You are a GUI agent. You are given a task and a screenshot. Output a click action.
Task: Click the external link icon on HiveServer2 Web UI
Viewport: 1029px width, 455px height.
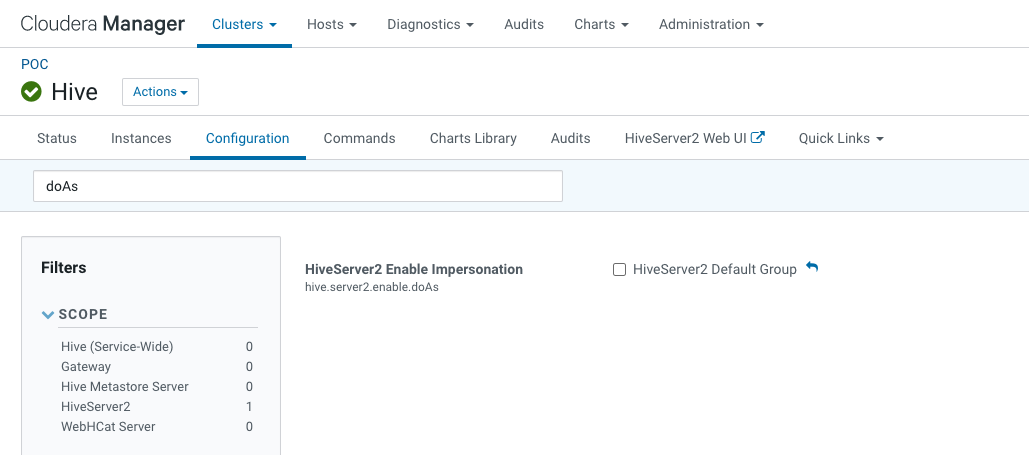758,138
